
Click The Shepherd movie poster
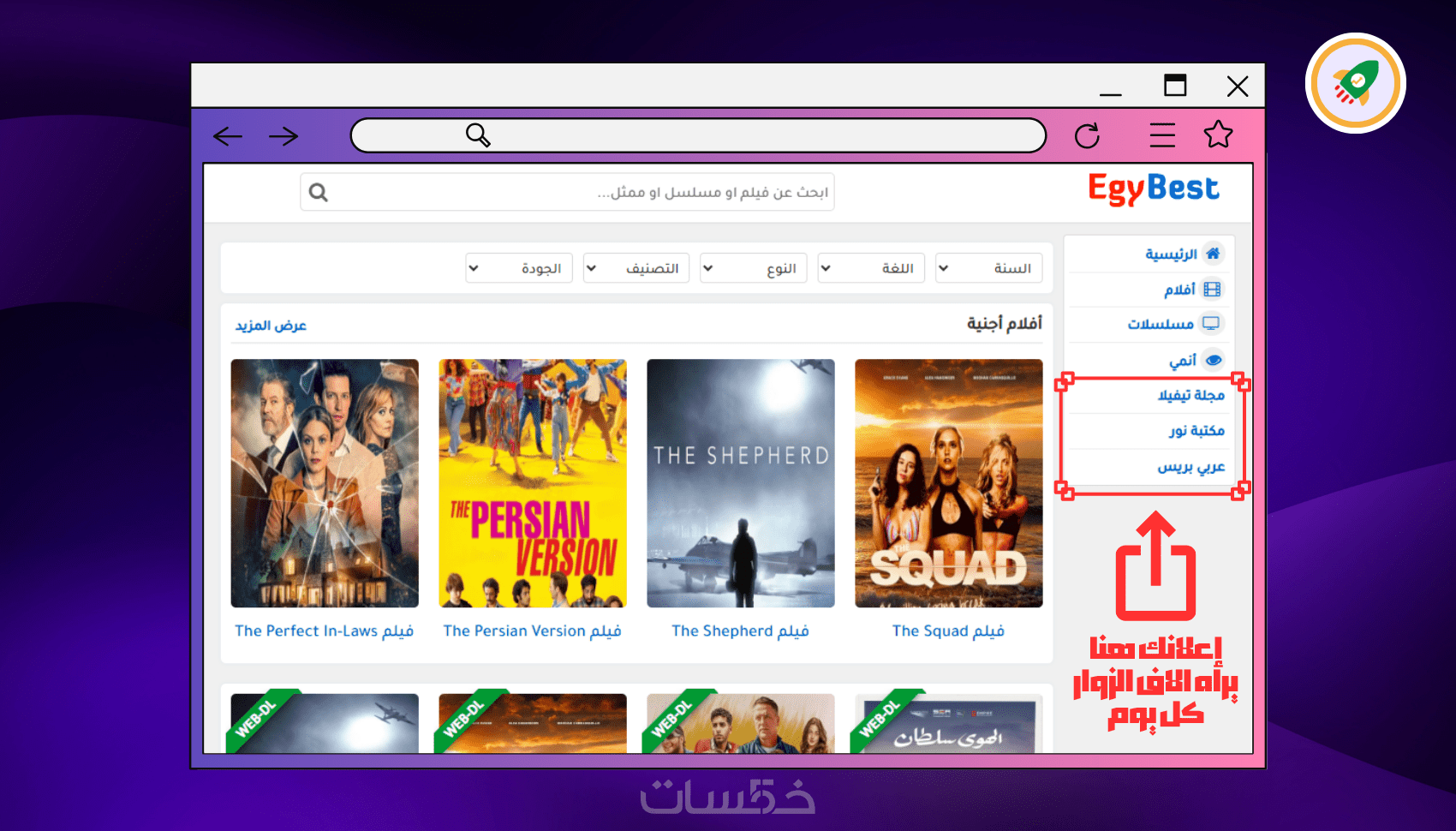click(740, 483)
